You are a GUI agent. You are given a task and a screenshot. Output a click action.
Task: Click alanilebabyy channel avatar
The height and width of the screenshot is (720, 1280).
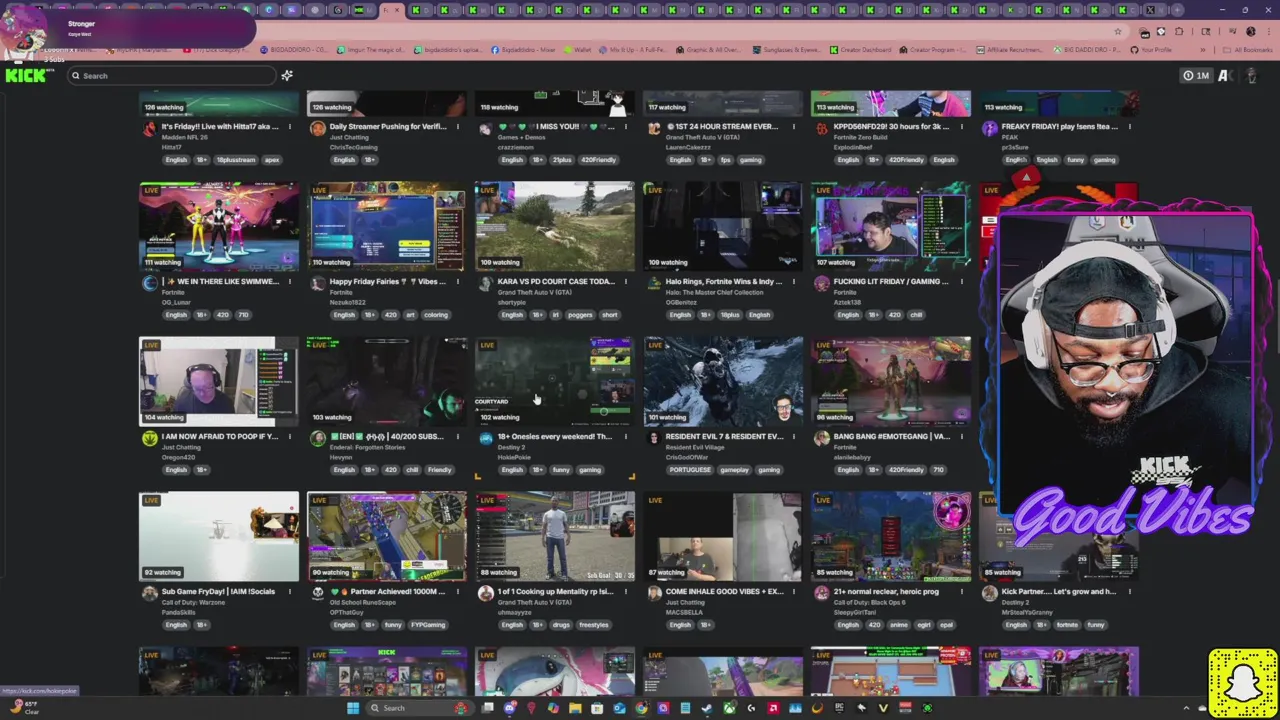[821, 438]
